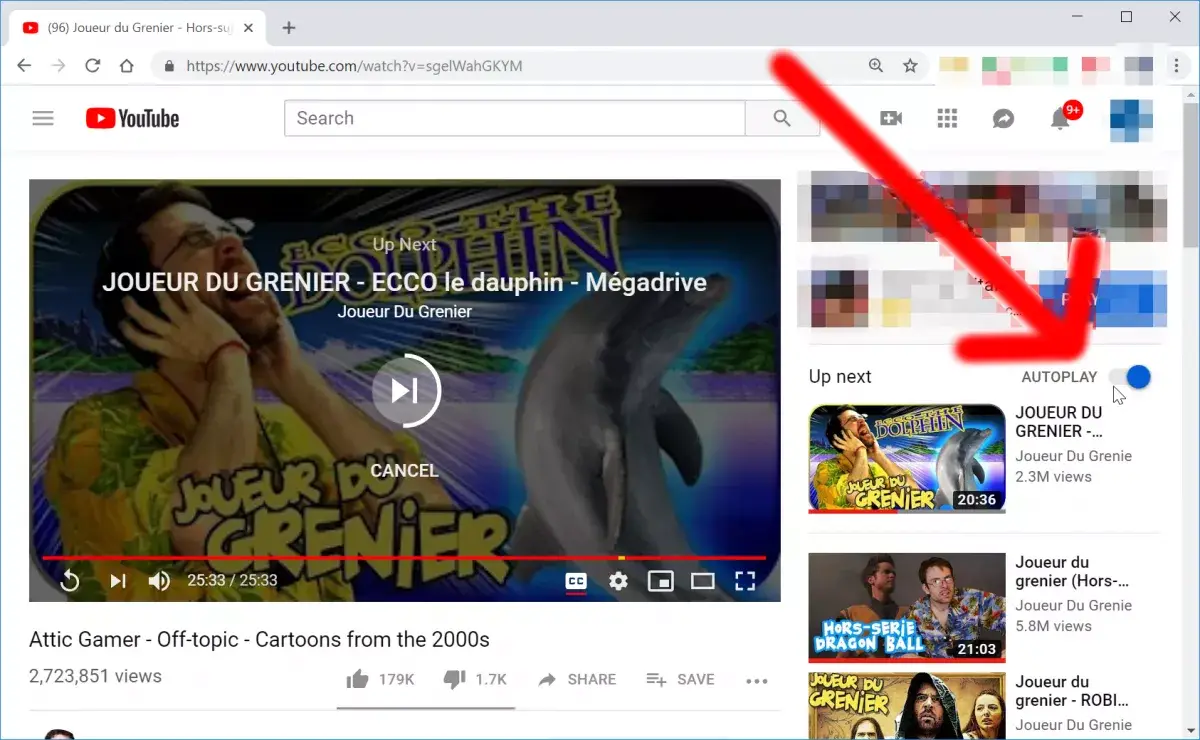Screen dimensions: 1200x740
Task: Open the YouTube guide hamburger menu
Action: 43,118
